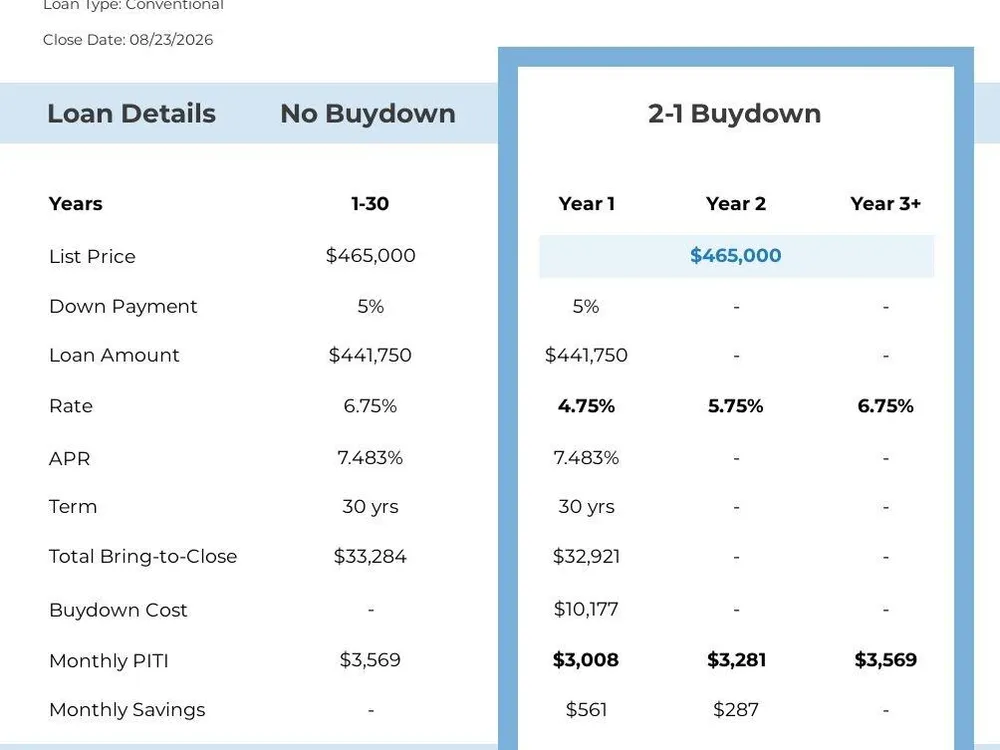The width and height of the screenshot is (1000, 750).
Task: Select the 5.75% Year 2 rate
Action: pos(735,406)
